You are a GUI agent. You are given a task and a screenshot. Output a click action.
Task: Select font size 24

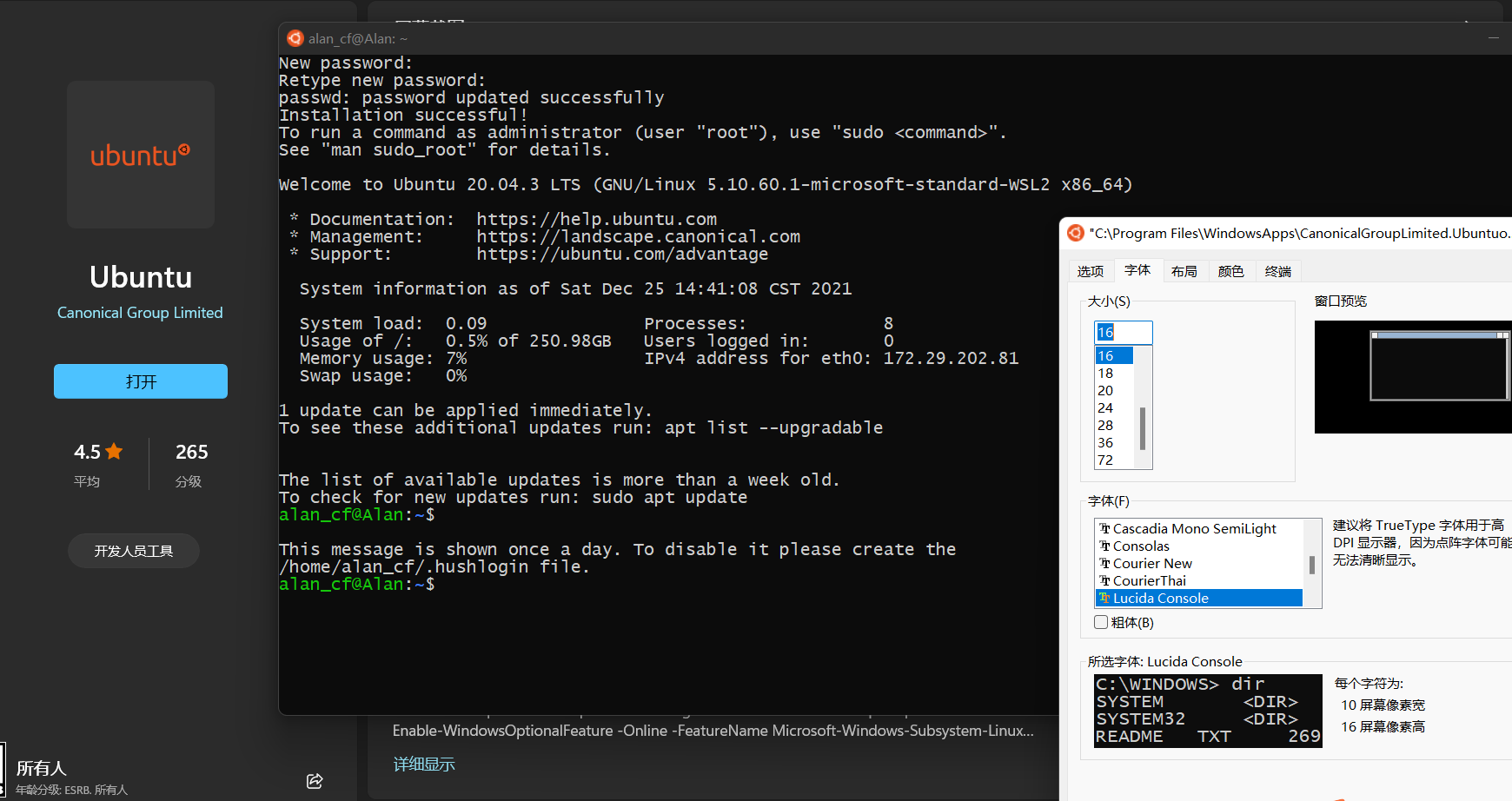(1114, 407)
